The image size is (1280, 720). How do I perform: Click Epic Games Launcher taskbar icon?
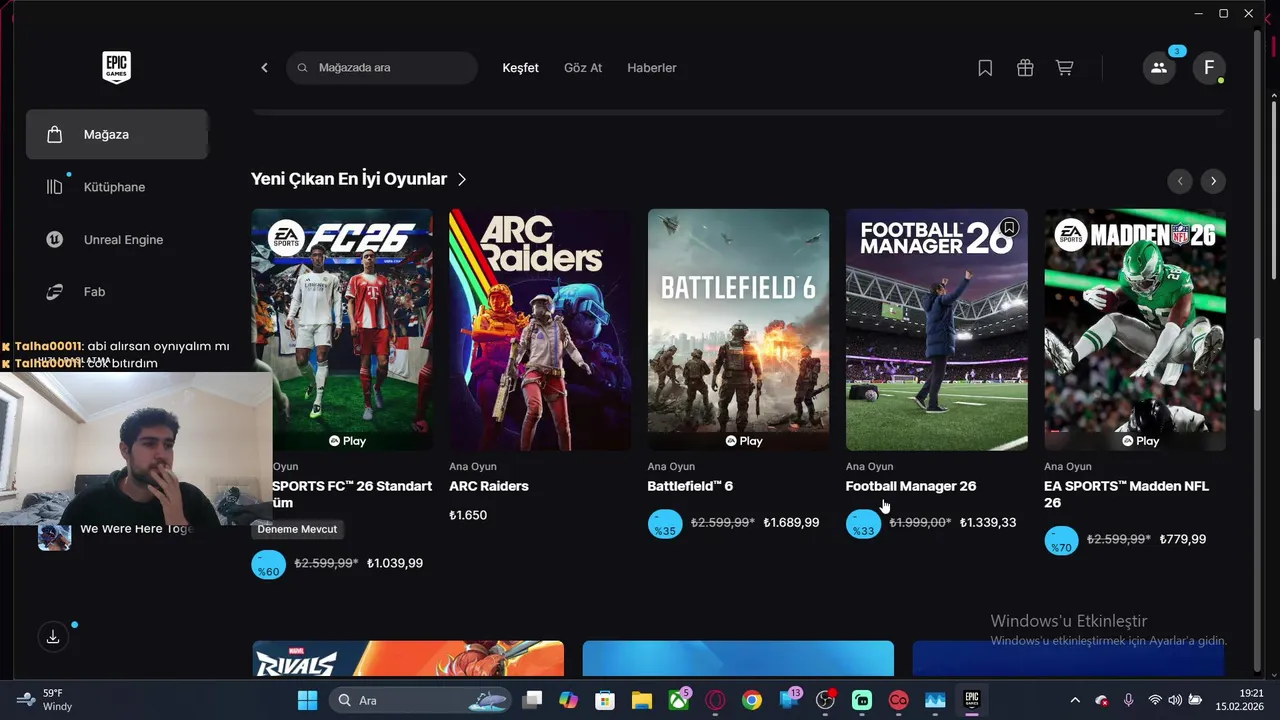(x=971, y=700)
